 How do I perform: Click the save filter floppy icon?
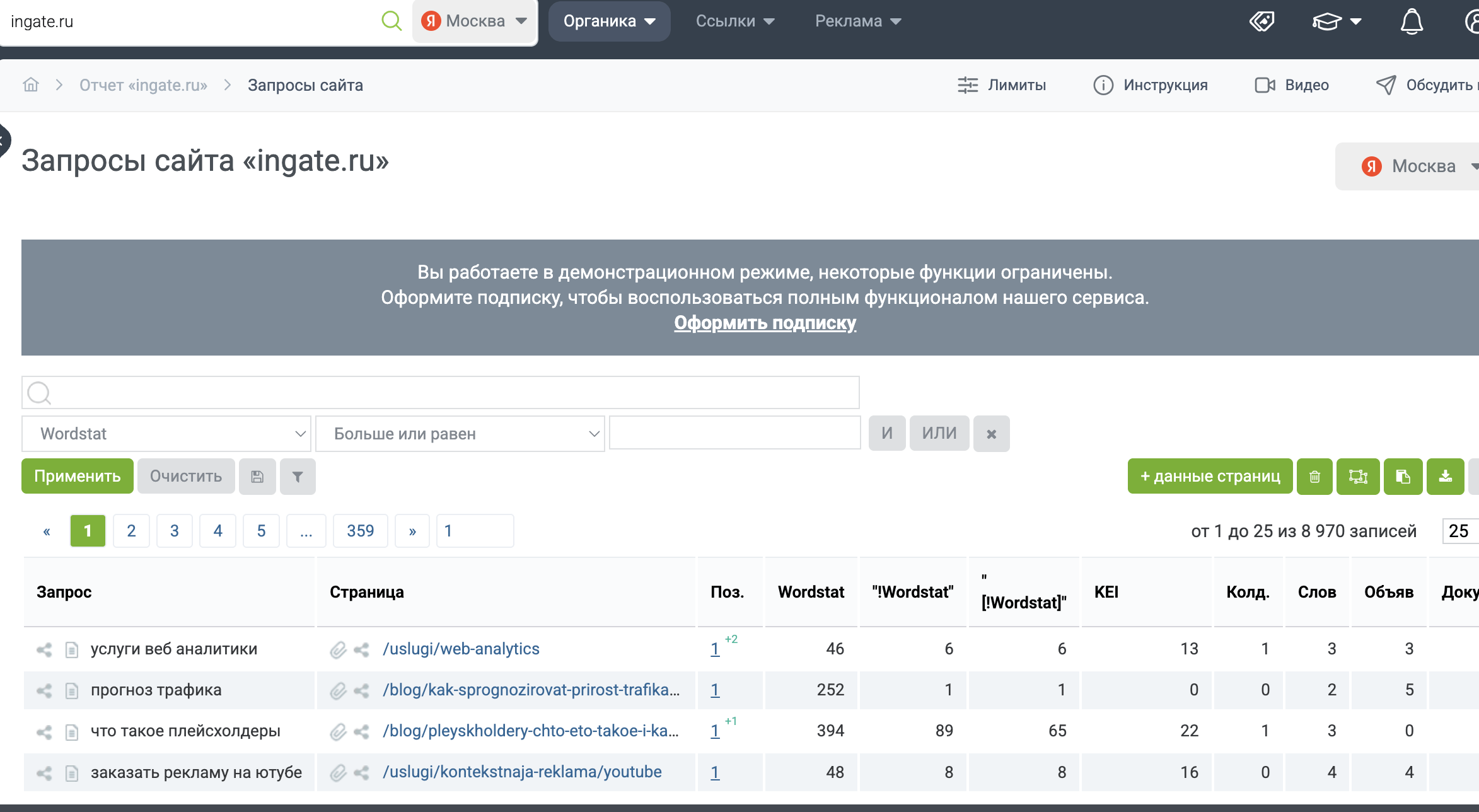[x=257, y=477]
